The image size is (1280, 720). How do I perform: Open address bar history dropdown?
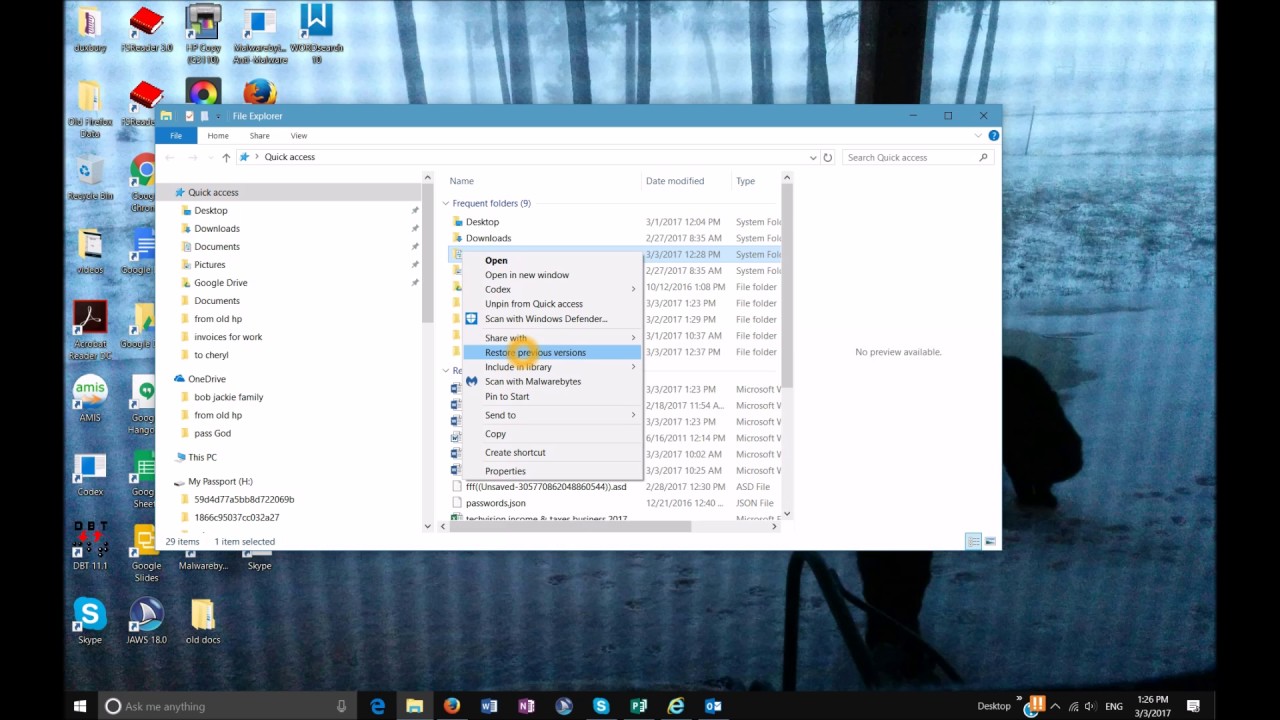point(812,157)
